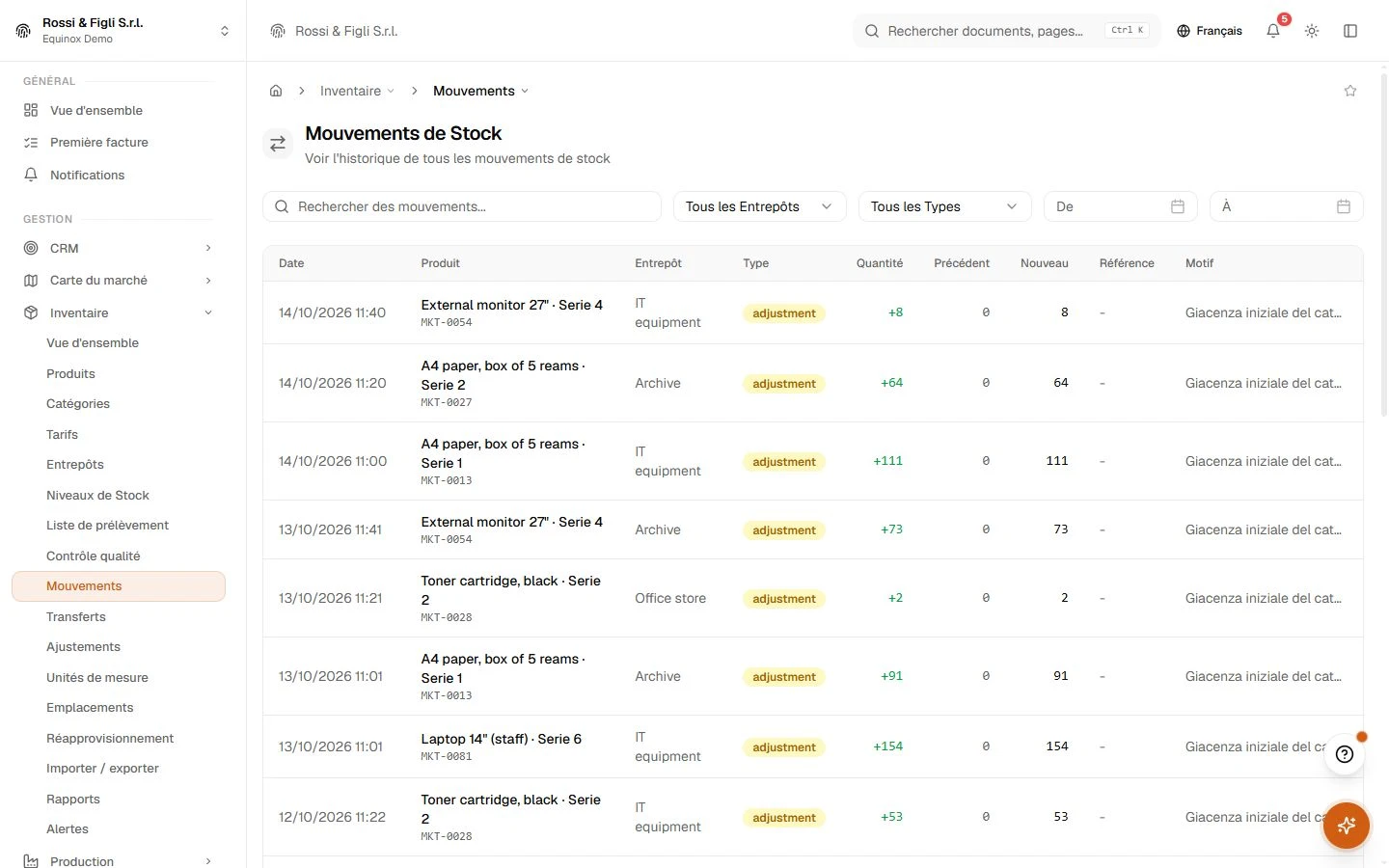Viewport: 1389px width, 868px height.
Task: Click the globe language icon
Action: [1184, 31]
